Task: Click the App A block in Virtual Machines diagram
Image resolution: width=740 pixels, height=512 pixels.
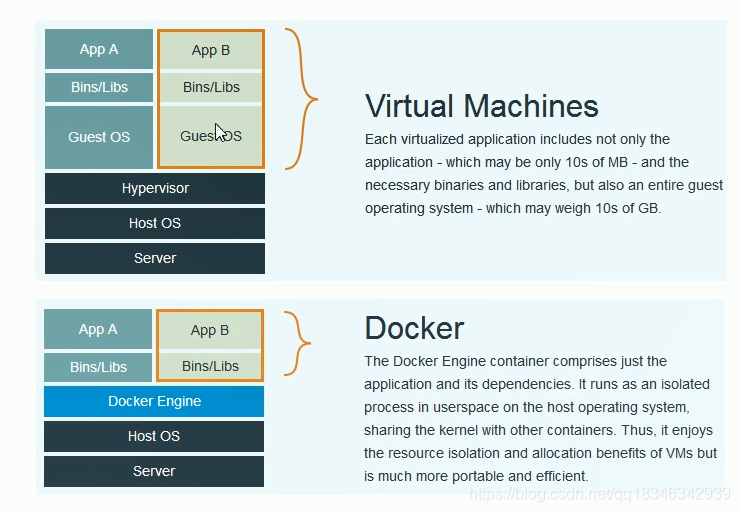Action: 99,49
